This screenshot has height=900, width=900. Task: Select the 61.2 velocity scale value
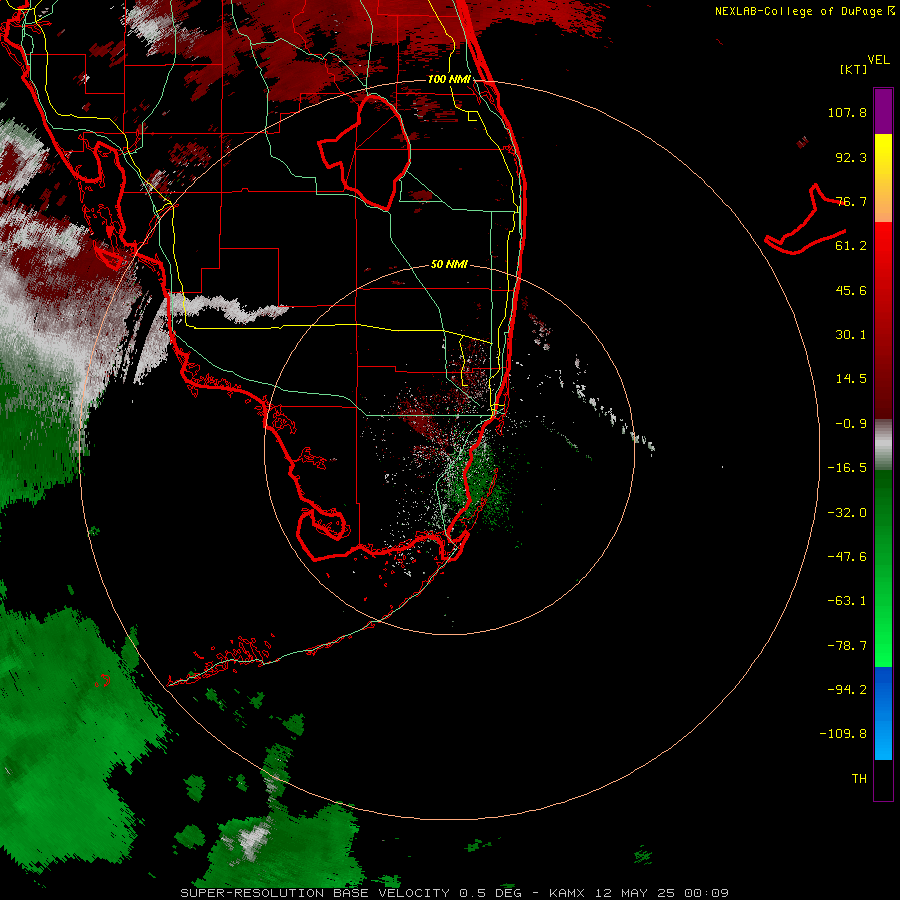pyautogui.click(x=851, y=246)
